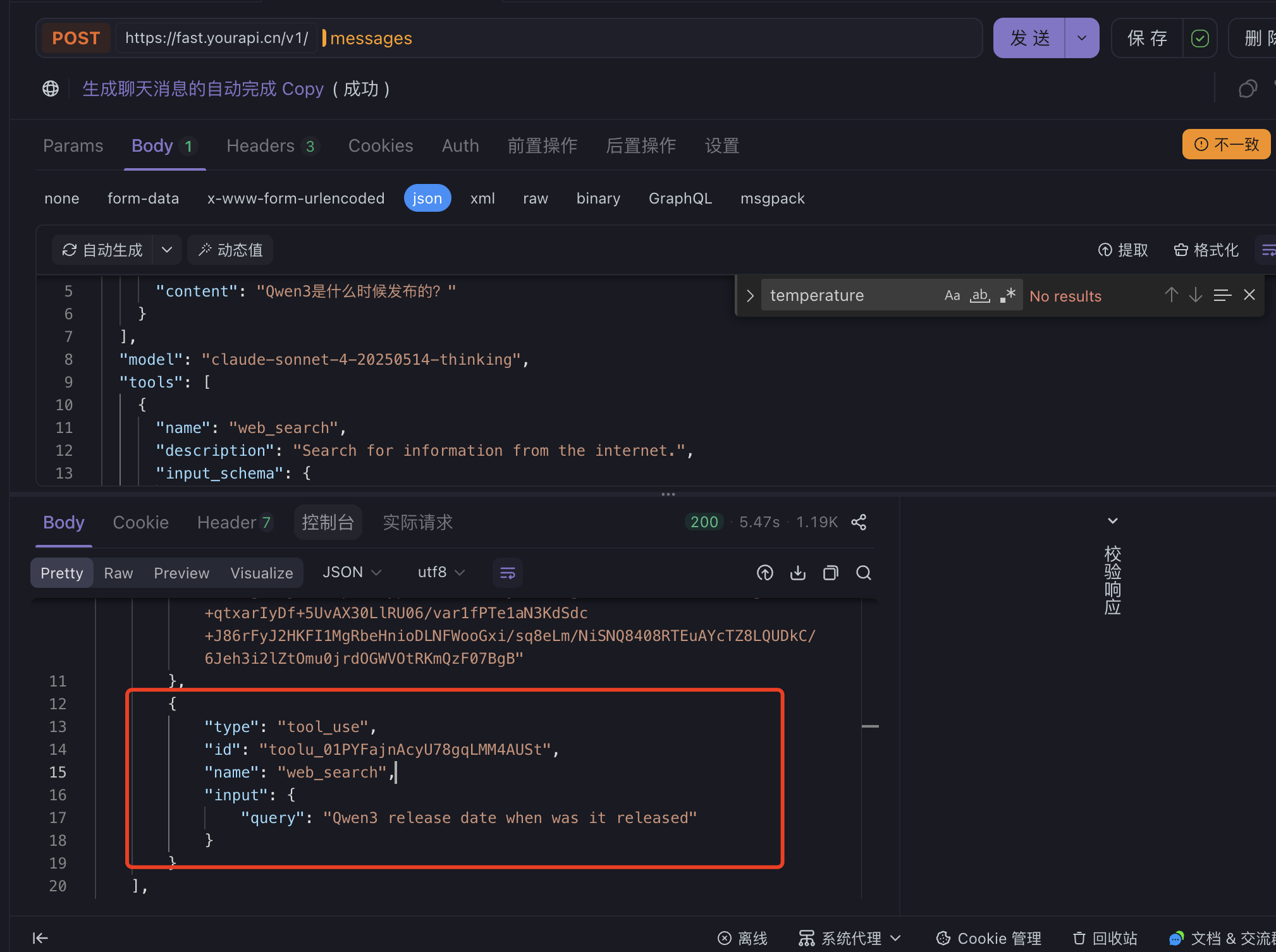This screenshot has width=1276, height=952.
Task: Toggle word wrap in request editor
Action: 1268,250
